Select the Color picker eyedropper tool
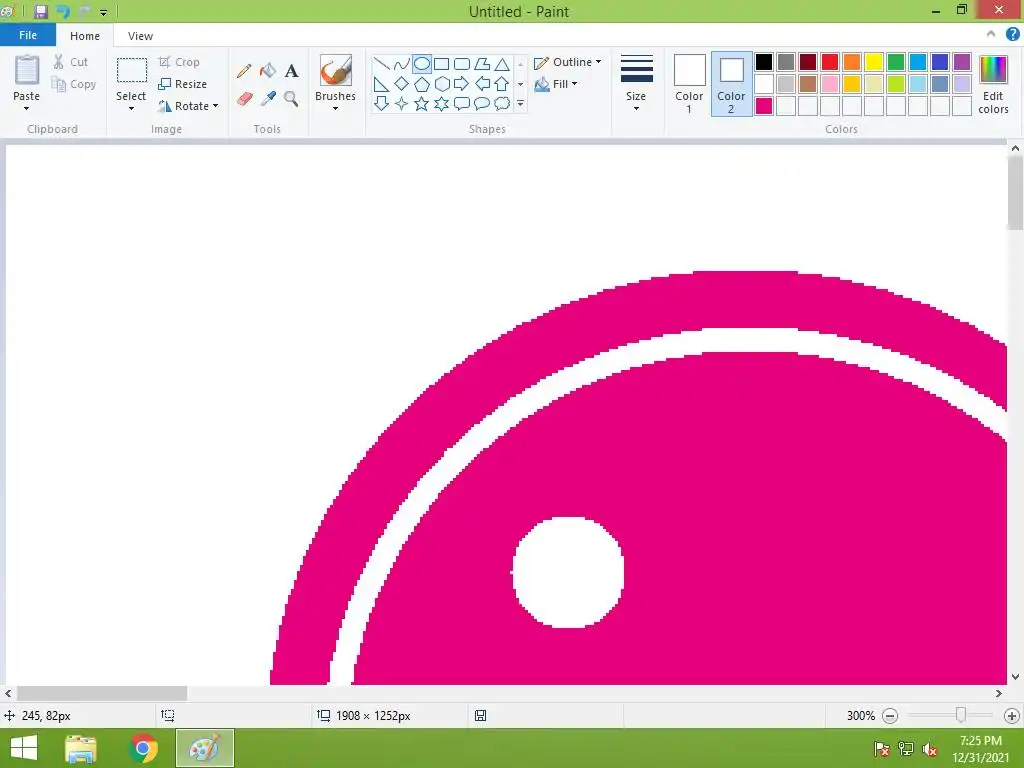Viewport: 1024px width, 768px height. [x=268, y=99]
